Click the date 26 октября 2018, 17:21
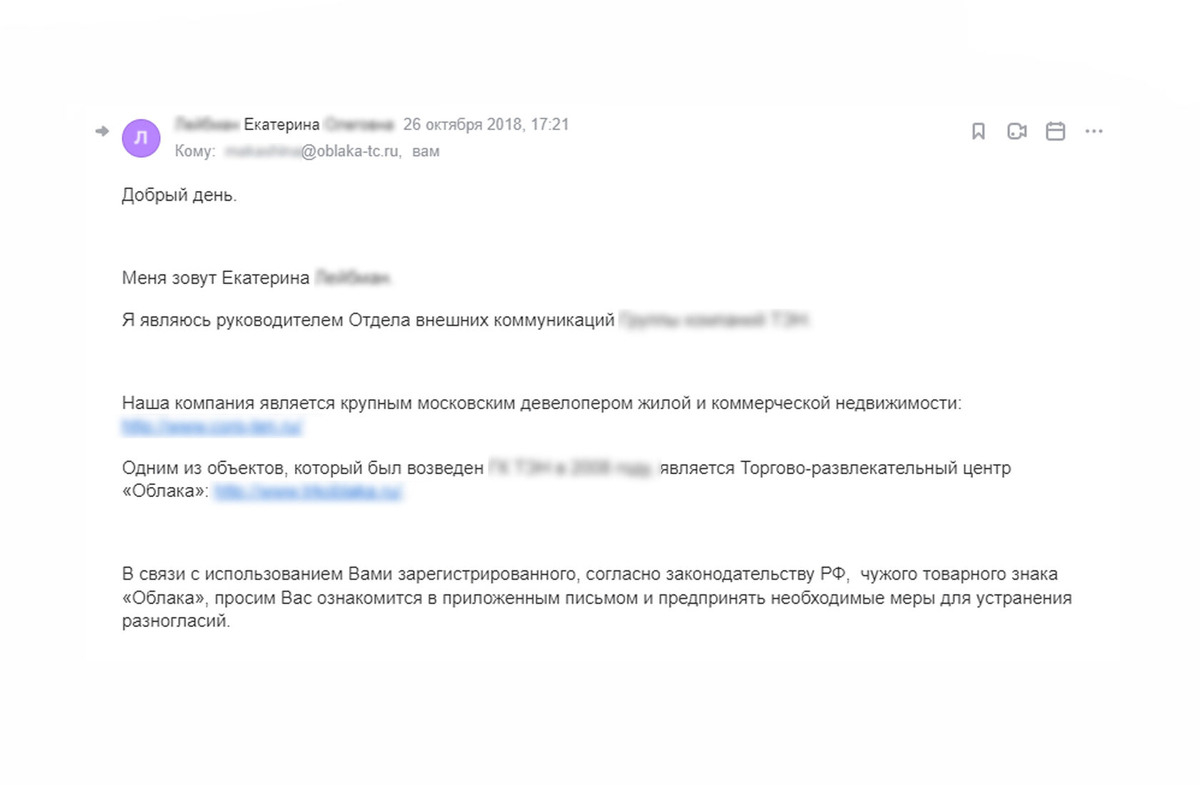This screenshot has width=1200, height=785. [x=486, y=125]
